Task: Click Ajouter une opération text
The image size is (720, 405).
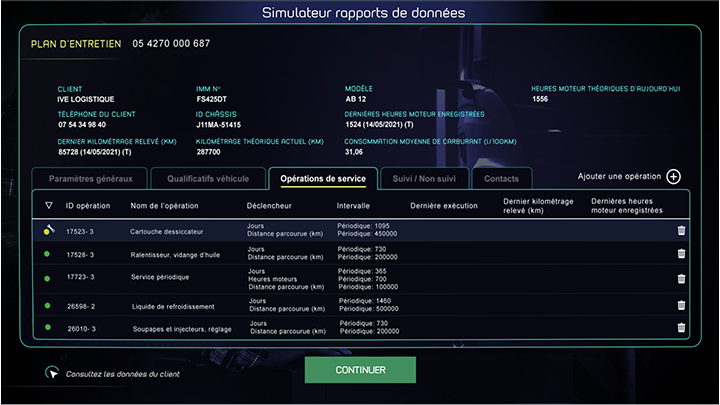Action: point(620,177)
